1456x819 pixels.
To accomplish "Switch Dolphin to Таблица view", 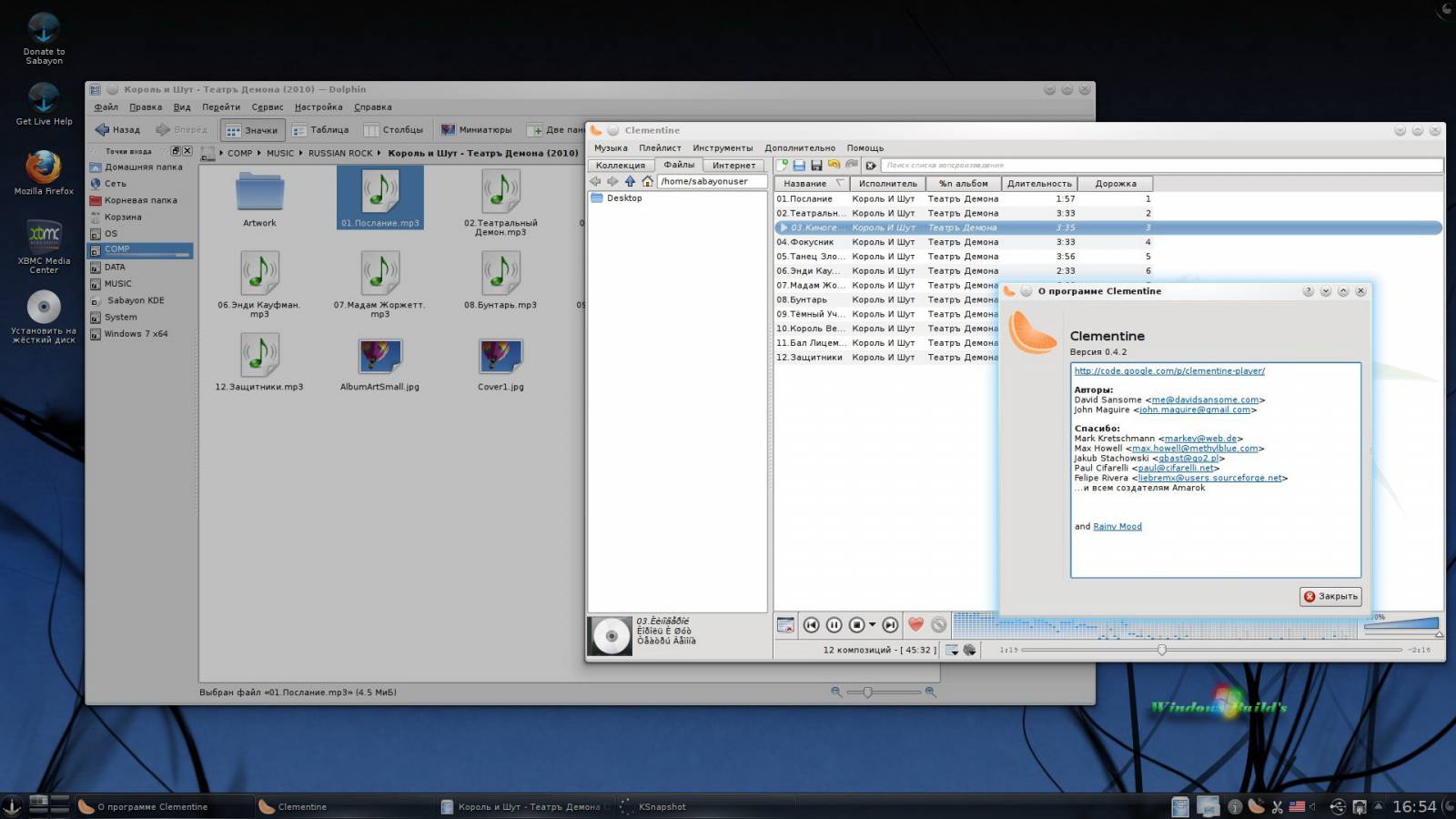I will pos(320,129).
